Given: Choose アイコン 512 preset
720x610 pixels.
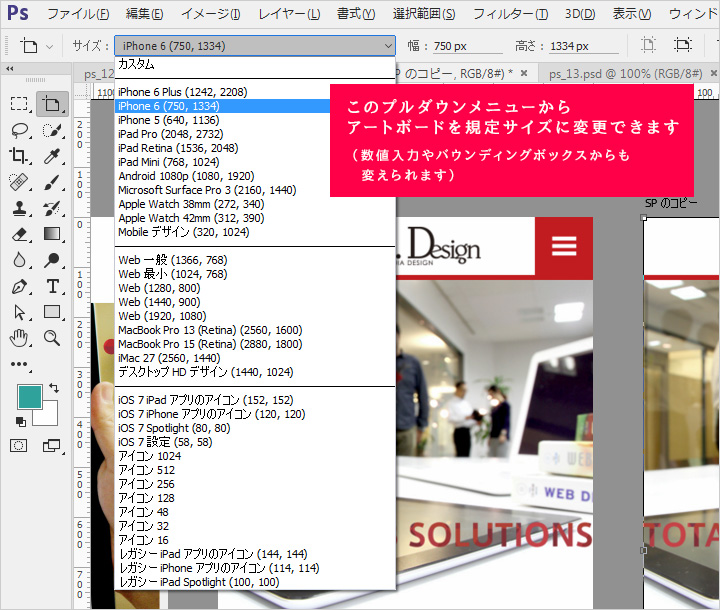Looking at the screenshot, I should tap(255, 470).
